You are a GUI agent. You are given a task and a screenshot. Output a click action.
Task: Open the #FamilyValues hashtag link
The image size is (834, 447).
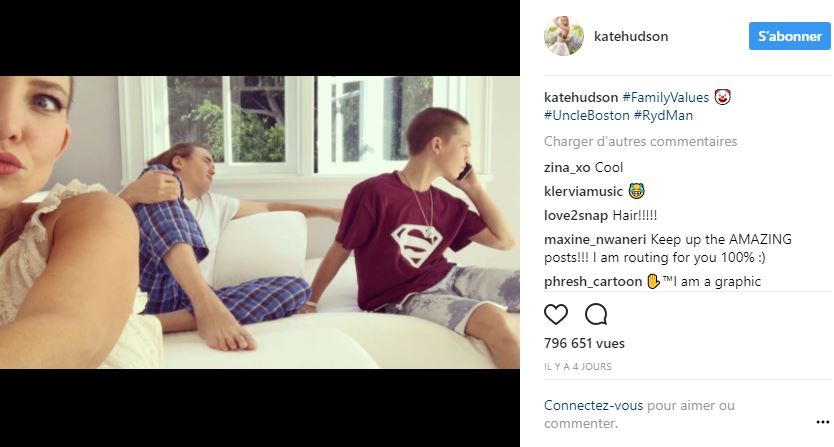(x=665, y=97)
